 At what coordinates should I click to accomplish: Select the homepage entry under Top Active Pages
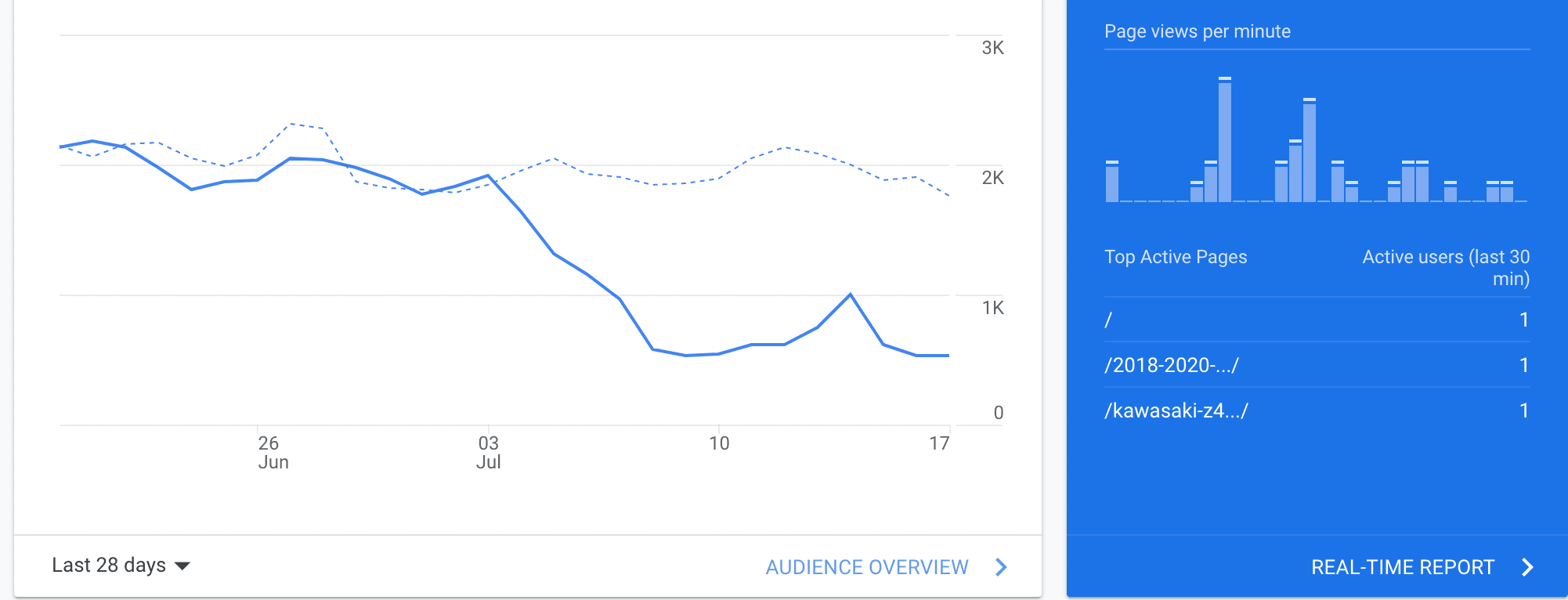coord(1107,320)
